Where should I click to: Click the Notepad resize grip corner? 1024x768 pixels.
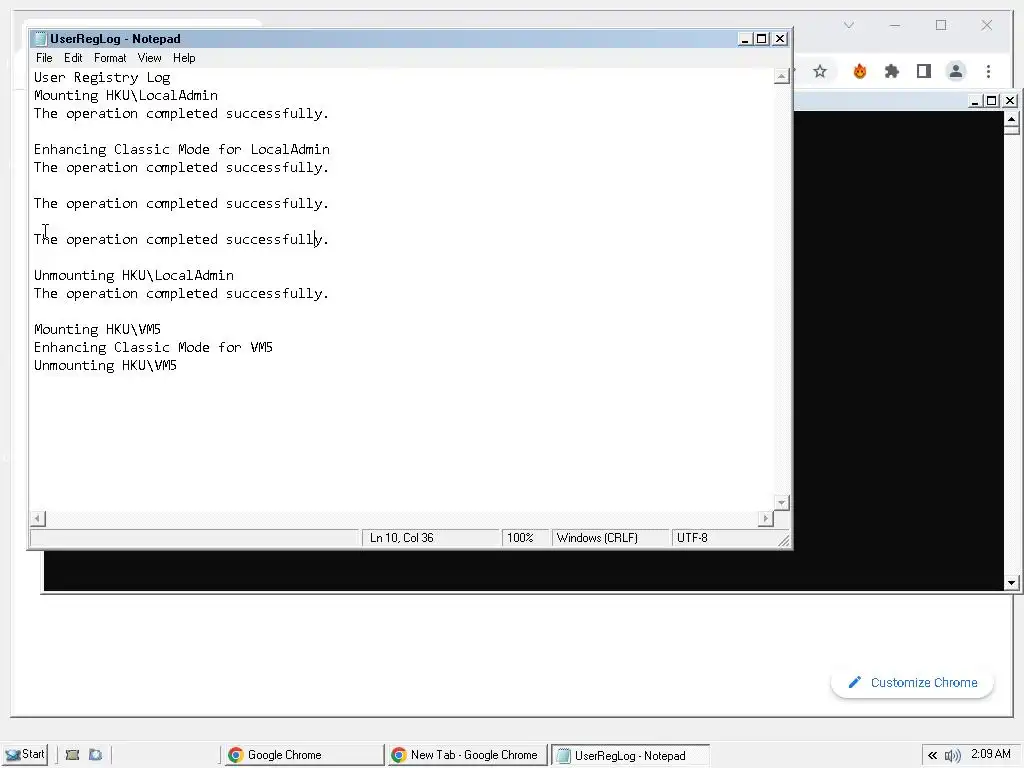tap(784, 540)
